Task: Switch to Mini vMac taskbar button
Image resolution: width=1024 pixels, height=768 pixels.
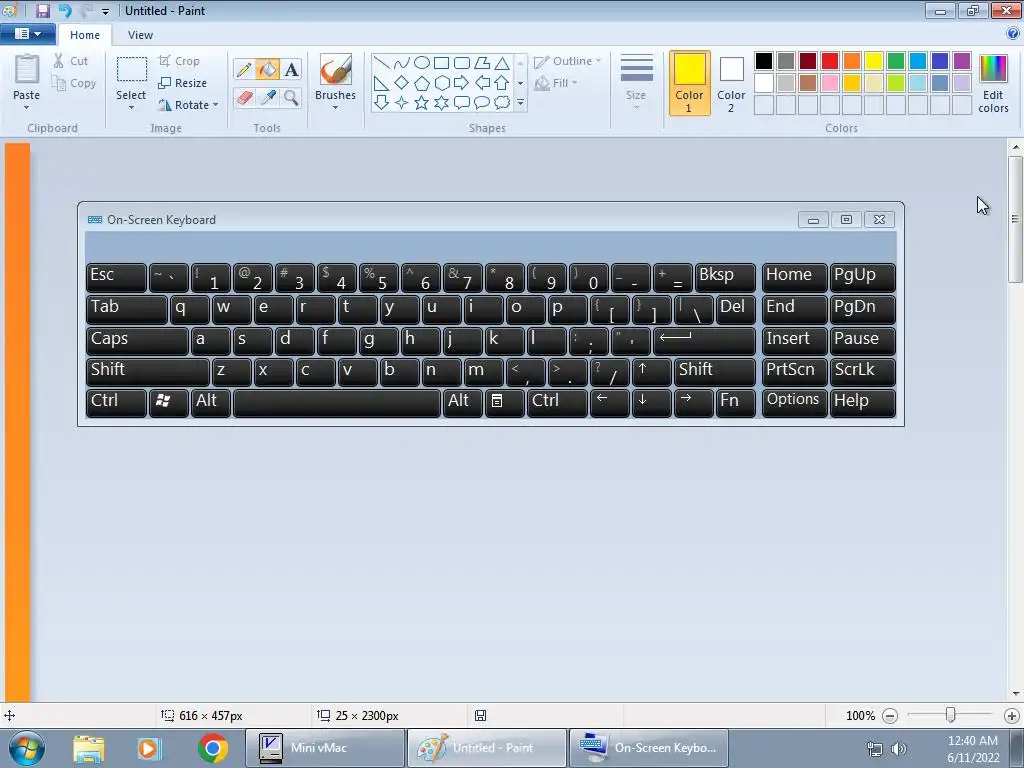Action: point(325,748)
